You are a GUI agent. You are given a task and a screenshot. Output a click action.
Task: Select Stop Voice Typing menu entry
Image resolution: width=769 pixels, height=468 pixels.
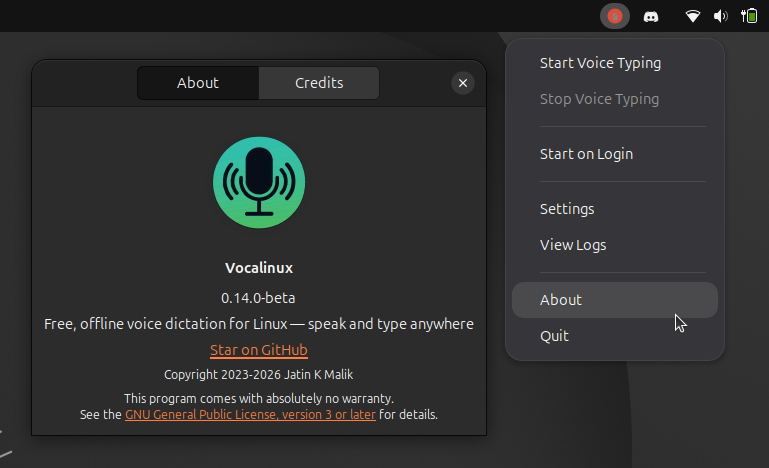click(x=615, y=99)
